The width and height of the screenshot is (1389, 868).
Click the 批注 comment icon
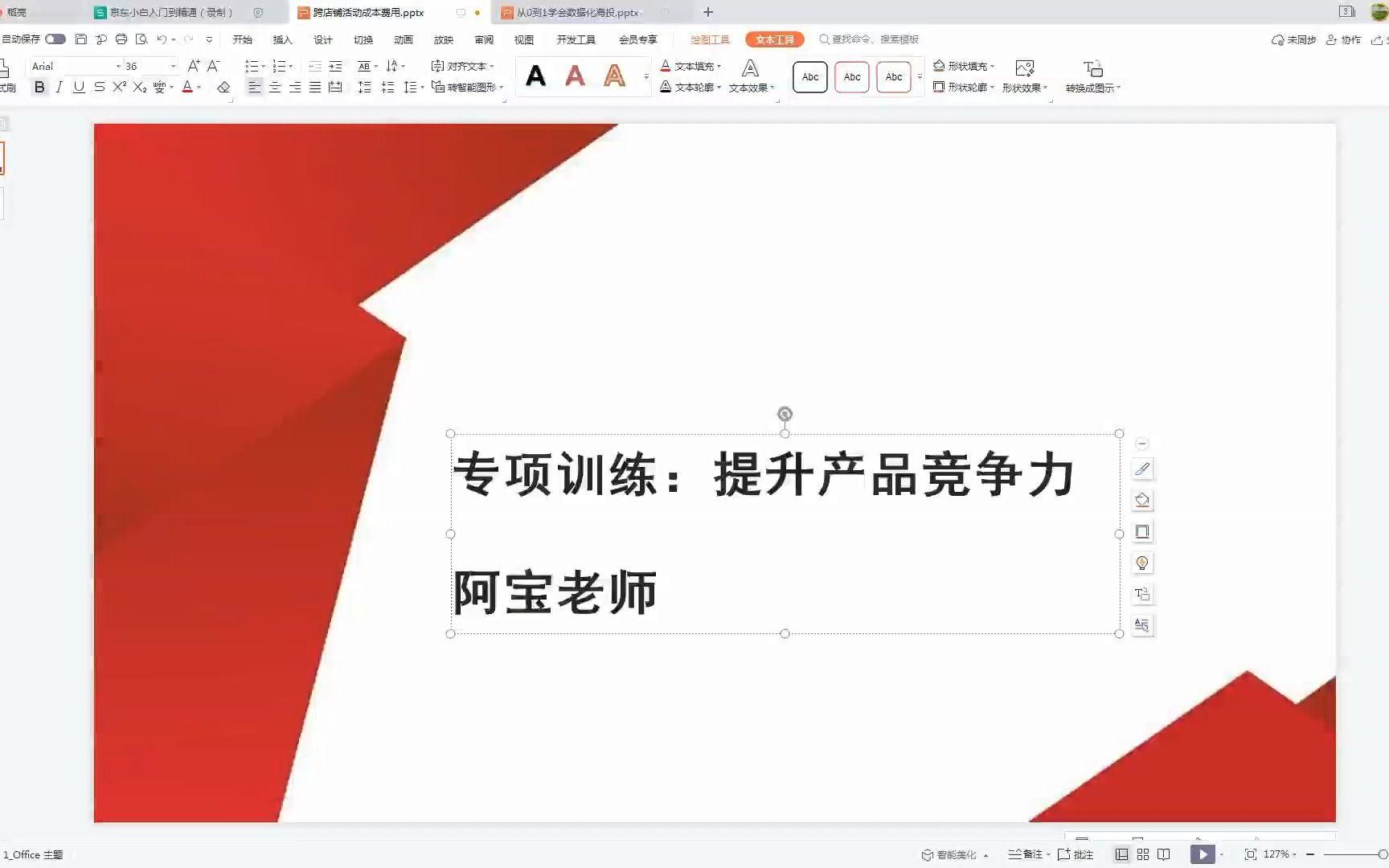click(1076, 854)
